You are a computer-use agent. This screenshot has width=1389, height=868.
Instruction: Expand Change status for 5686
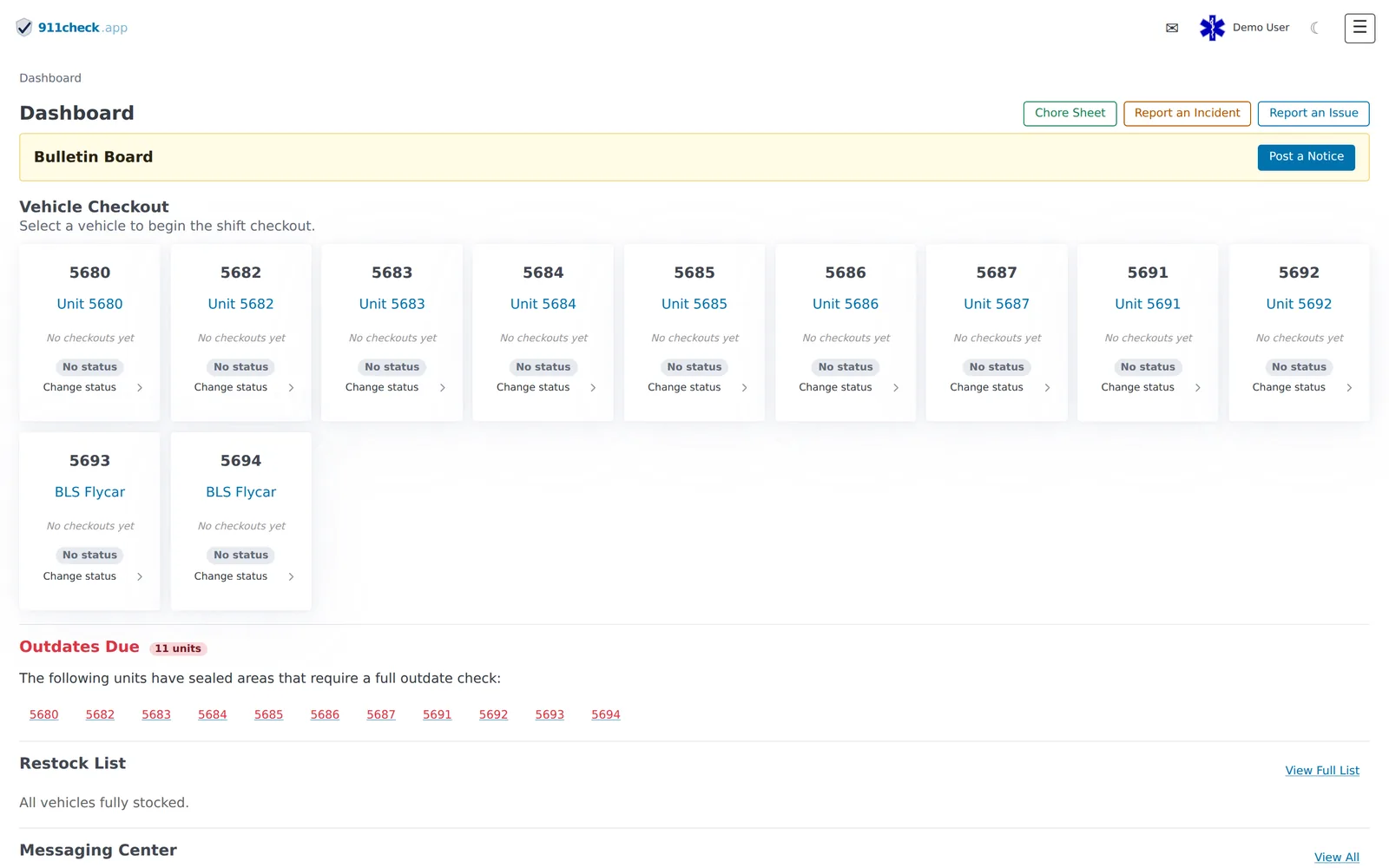point(849,387)
